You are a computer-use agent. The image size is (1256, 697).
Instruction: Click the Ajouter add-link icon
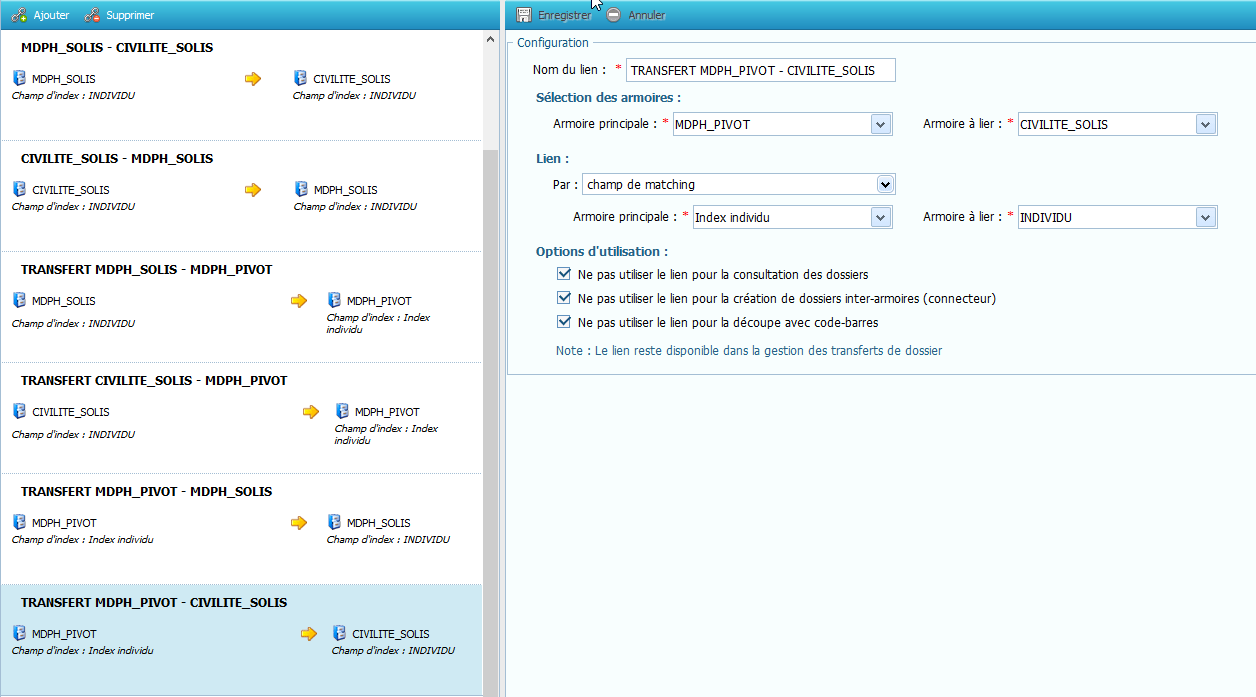(19, 15)
